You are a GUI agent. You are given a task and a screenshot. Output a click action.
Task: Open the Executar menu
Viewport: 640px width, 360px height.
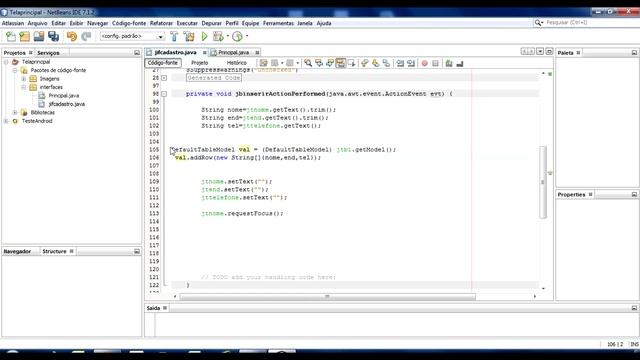click(187, 23)
